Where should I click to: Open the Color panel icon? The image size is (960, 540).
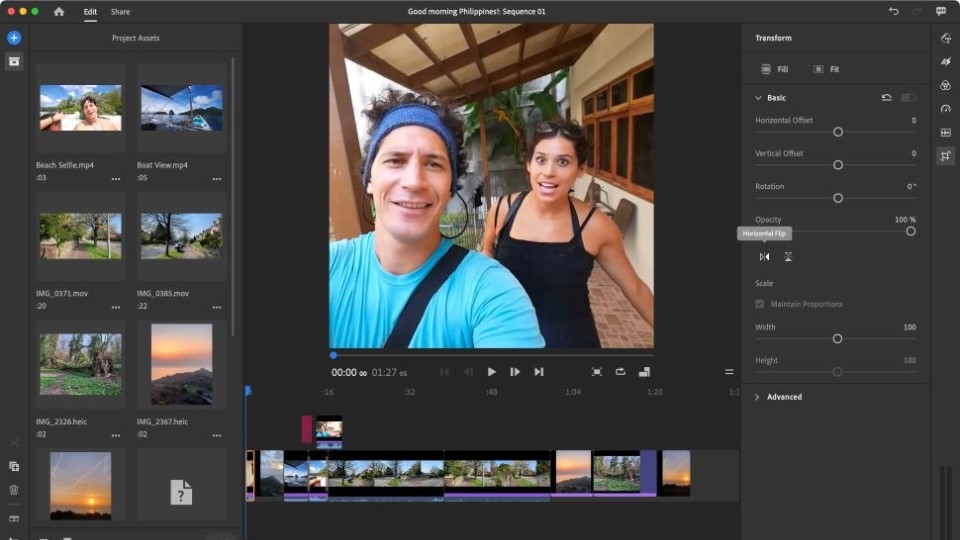coord(945,85)
